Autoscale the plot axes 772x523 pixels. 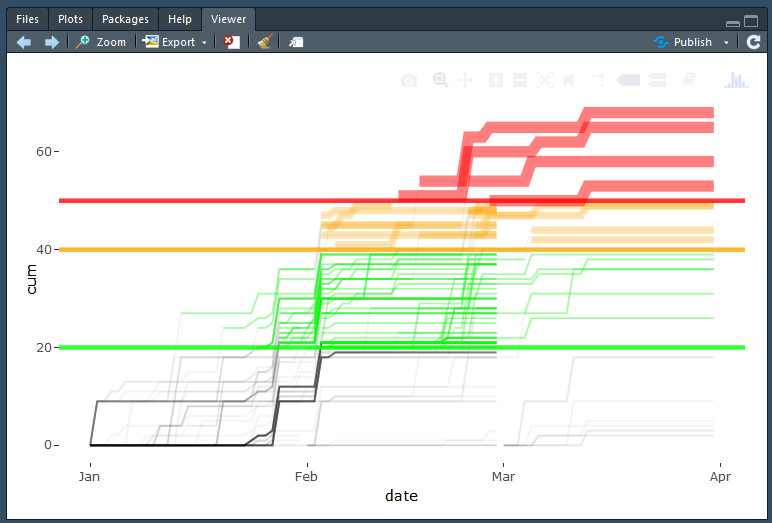coord(545,80)
